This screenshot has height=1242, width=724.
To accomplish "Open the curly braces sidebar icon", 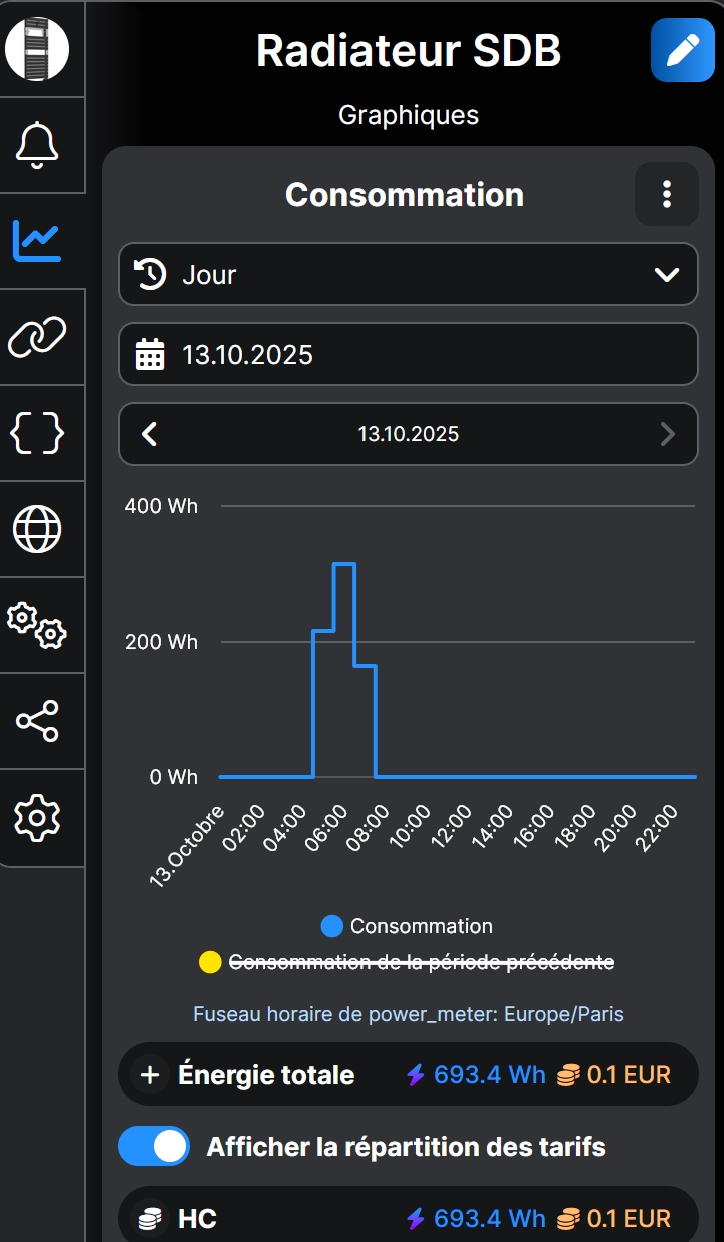I will pos(38,433).
